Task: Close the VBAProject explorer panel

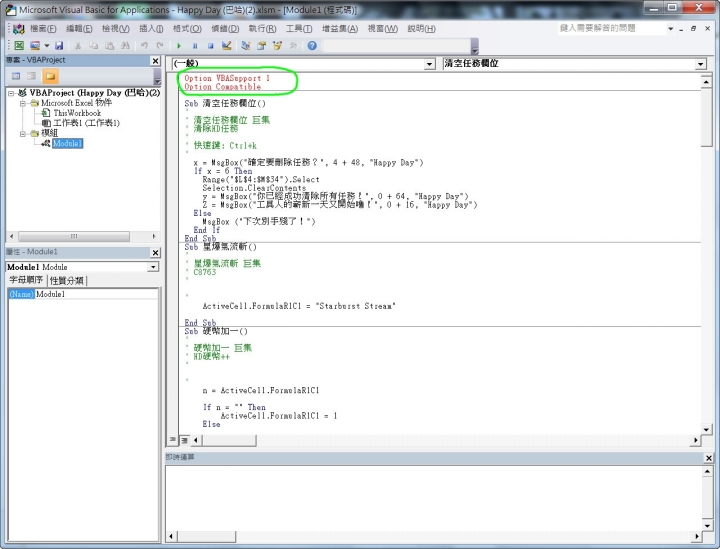Action: click(x=155, y=61)
